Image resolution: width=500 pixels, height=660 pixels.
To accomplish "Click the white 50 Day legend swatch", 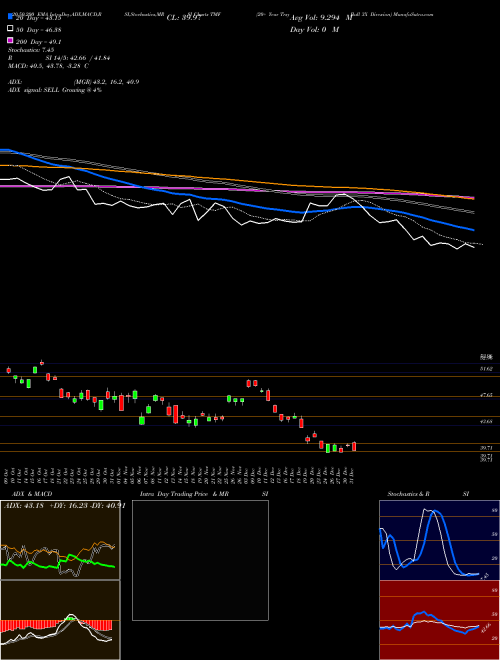I will 10,29.
